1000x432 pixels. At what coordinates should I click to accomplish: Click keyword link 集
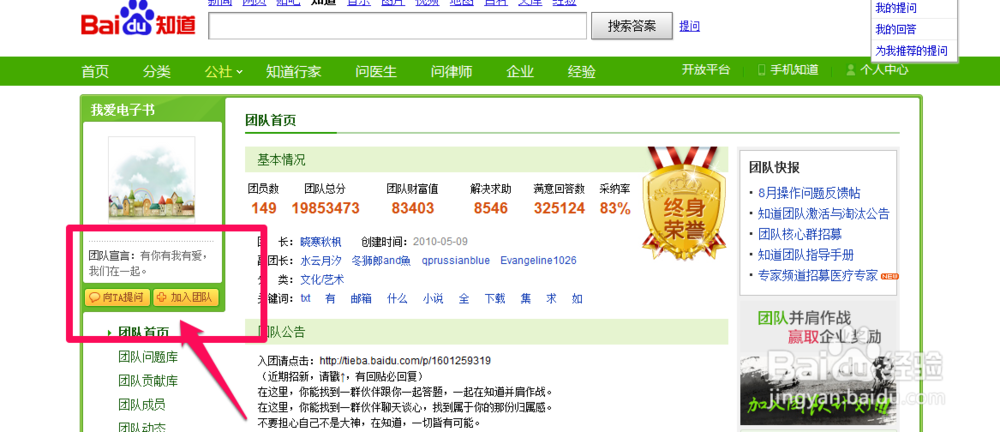[x=526, y=298]
